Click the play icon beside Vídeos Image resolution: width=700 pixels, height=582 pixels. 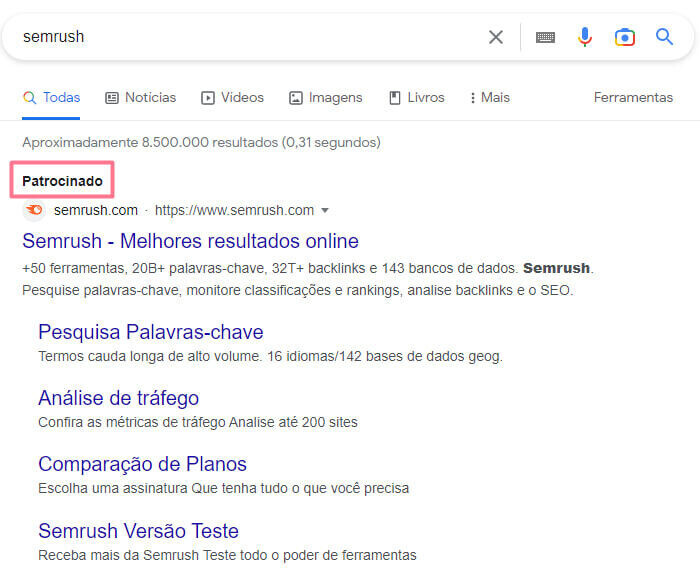click(x=208, y=98)
